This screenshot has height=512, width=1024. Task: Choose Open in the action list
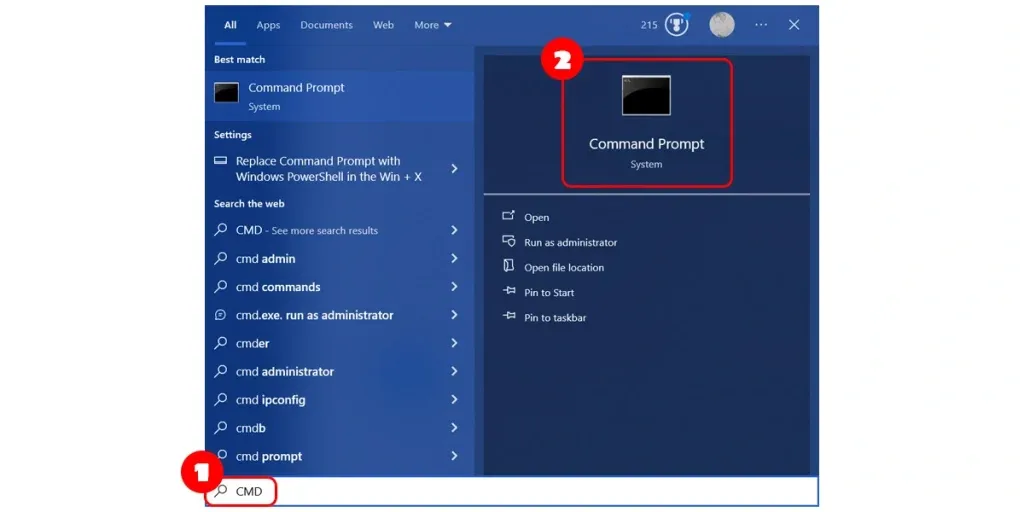(x=536, y=217)
